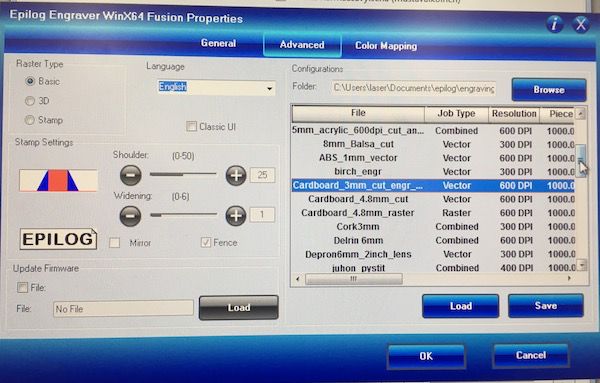Click the Shoulder slider track
This screenshot has width=600, height=383.
(183, 174)
